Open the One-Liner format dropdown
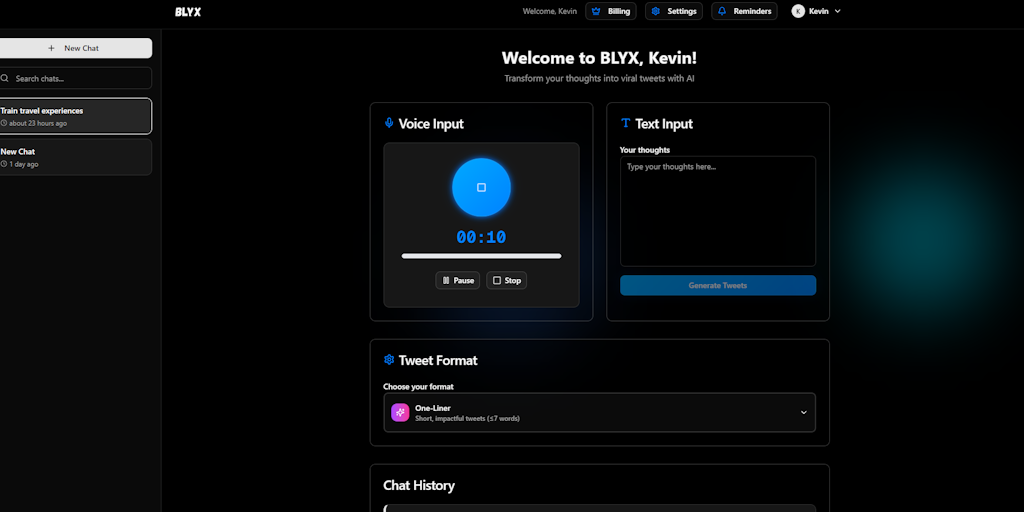The image size is (1024, 512). pos(600,412)
